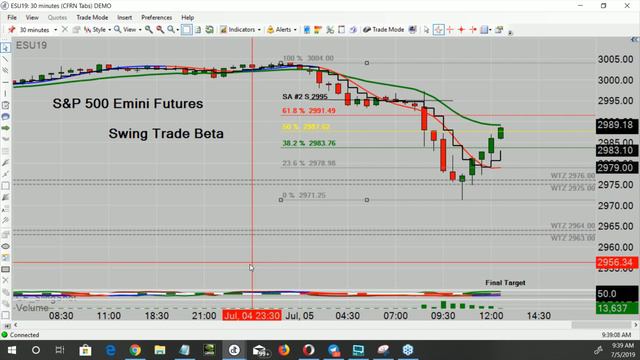Click the Jul, 04 23:30 time marker
This screenshot has height=360, width=640.
coord(251,316)
